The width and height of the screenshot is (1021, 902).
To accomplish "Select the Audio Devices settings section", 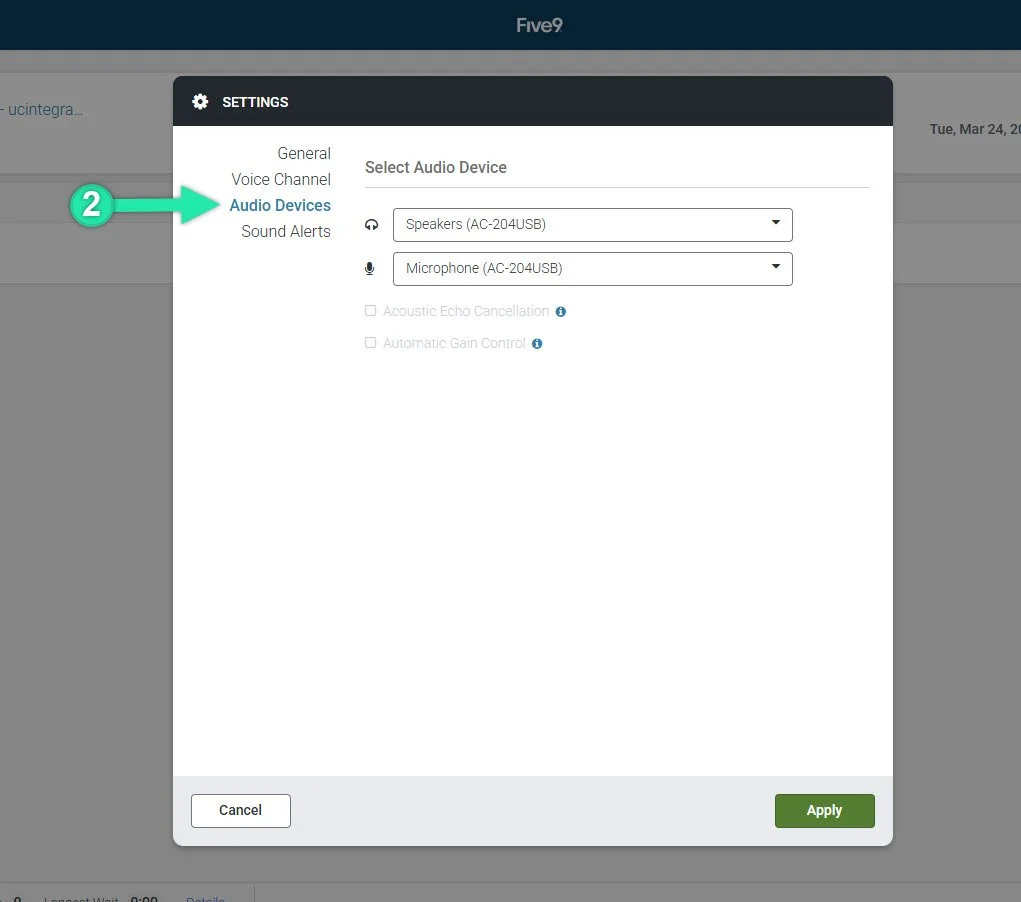I will click(x=281, y=205).
